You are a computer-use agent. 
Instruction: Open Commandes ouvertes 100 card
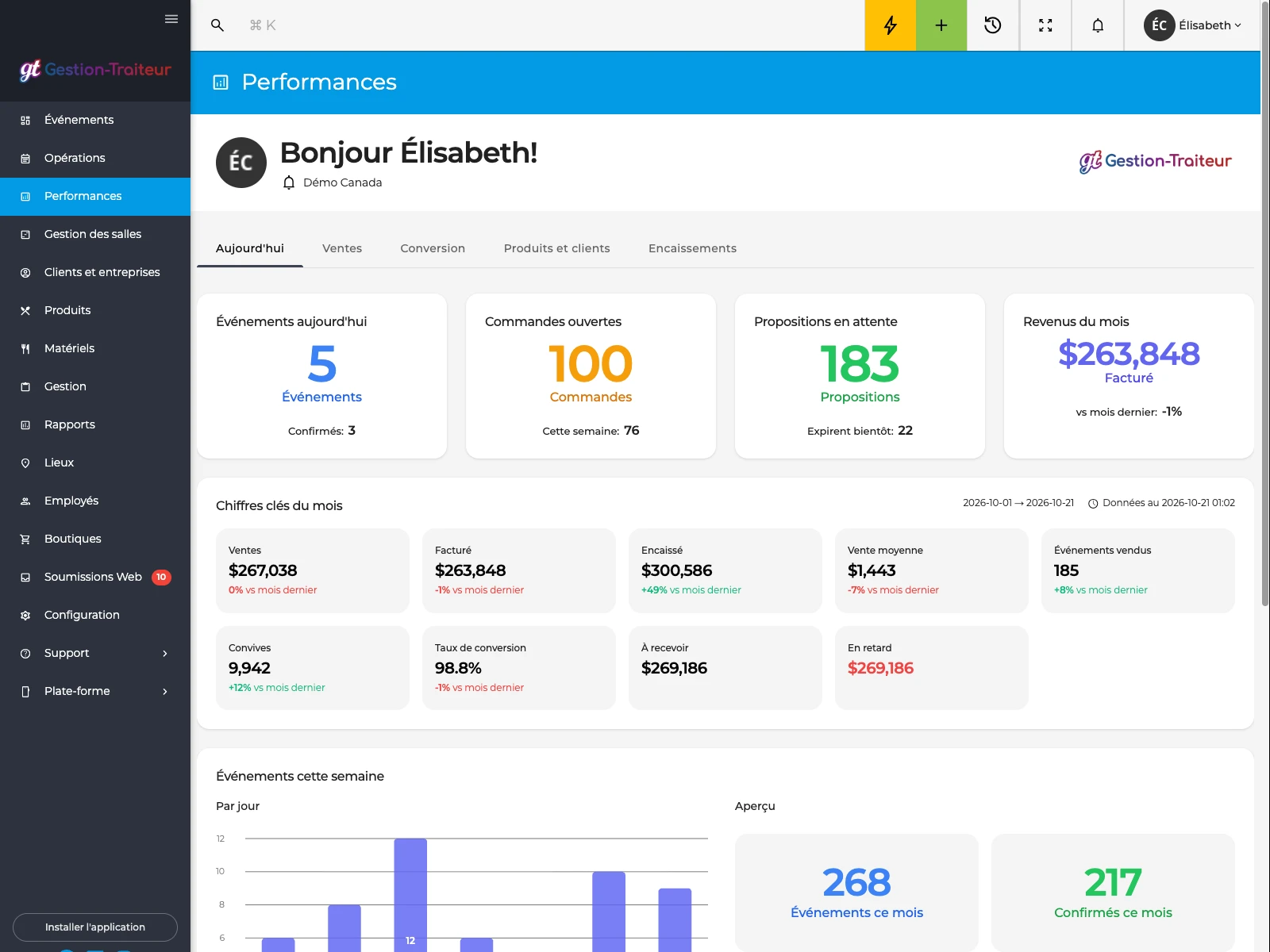[591, 376]
